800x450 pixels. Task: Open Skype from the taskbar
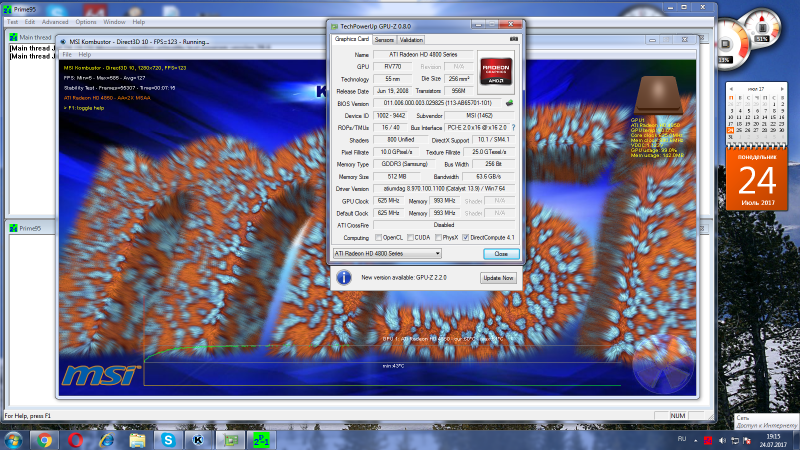[168, 440]
